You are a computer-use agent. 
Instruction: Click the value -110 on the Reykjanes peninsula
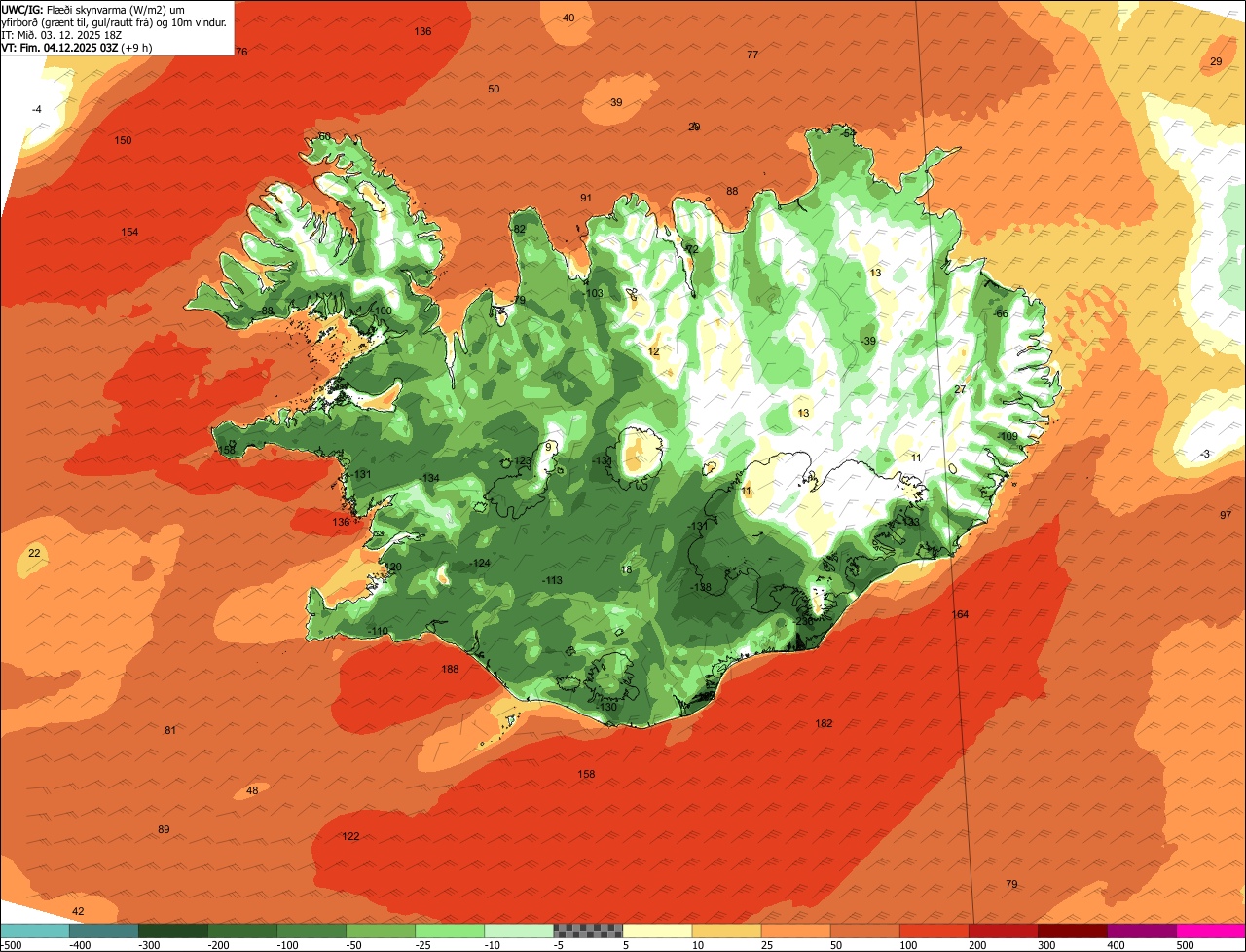pyautogui.click(x=378, y=631)
